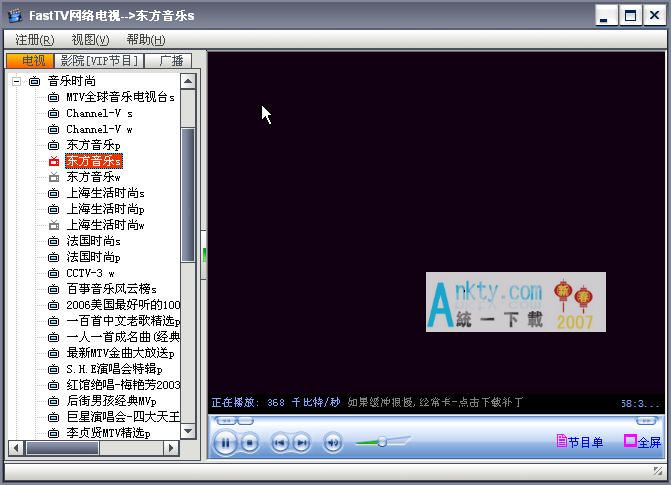671x485 pixels.
Task: Play 百事音乐风云榜s channel
Action: tap(111, 289)
